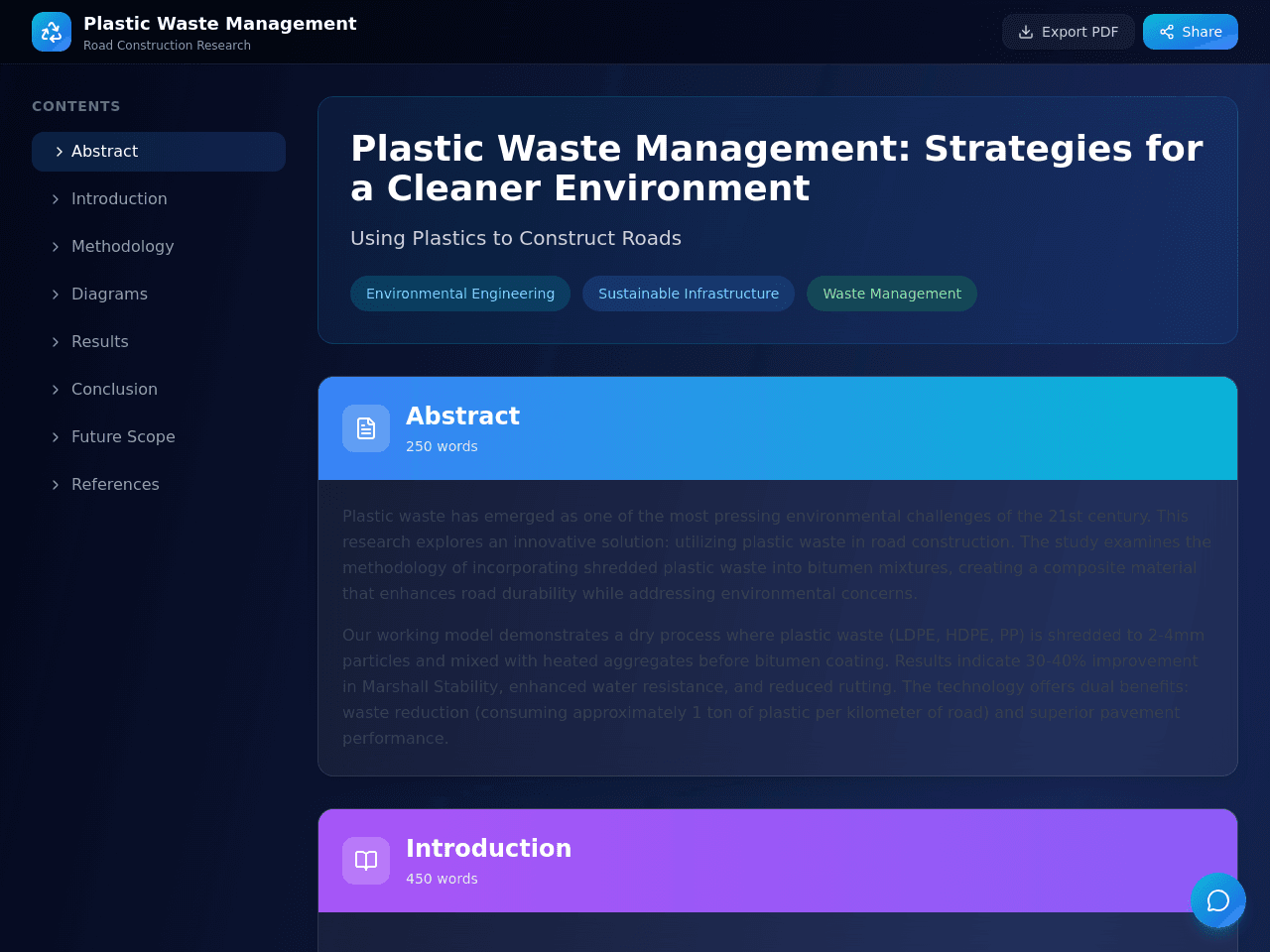Click the Introduction section header title
Image resolution: width=1270 pixels, height=952 pixels.
[488, 849]
